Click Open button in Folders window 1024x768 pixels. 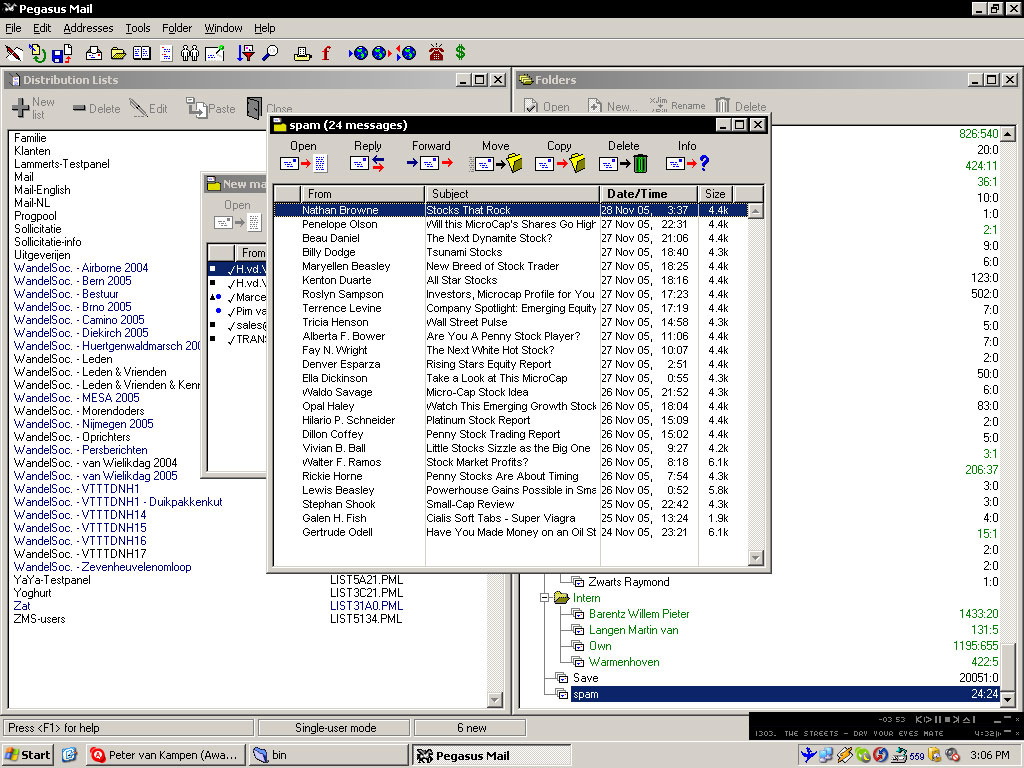click(x=547, y=106)
